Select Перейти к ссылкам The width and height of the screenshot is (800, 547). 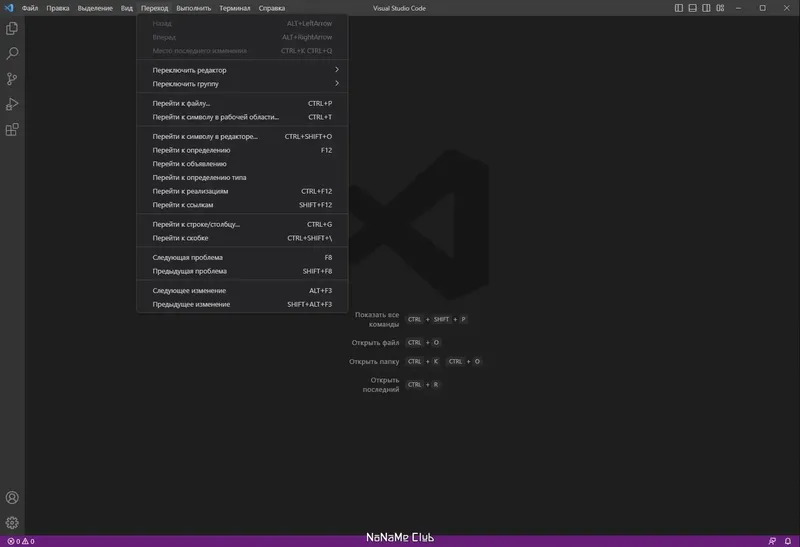[242, 205]
